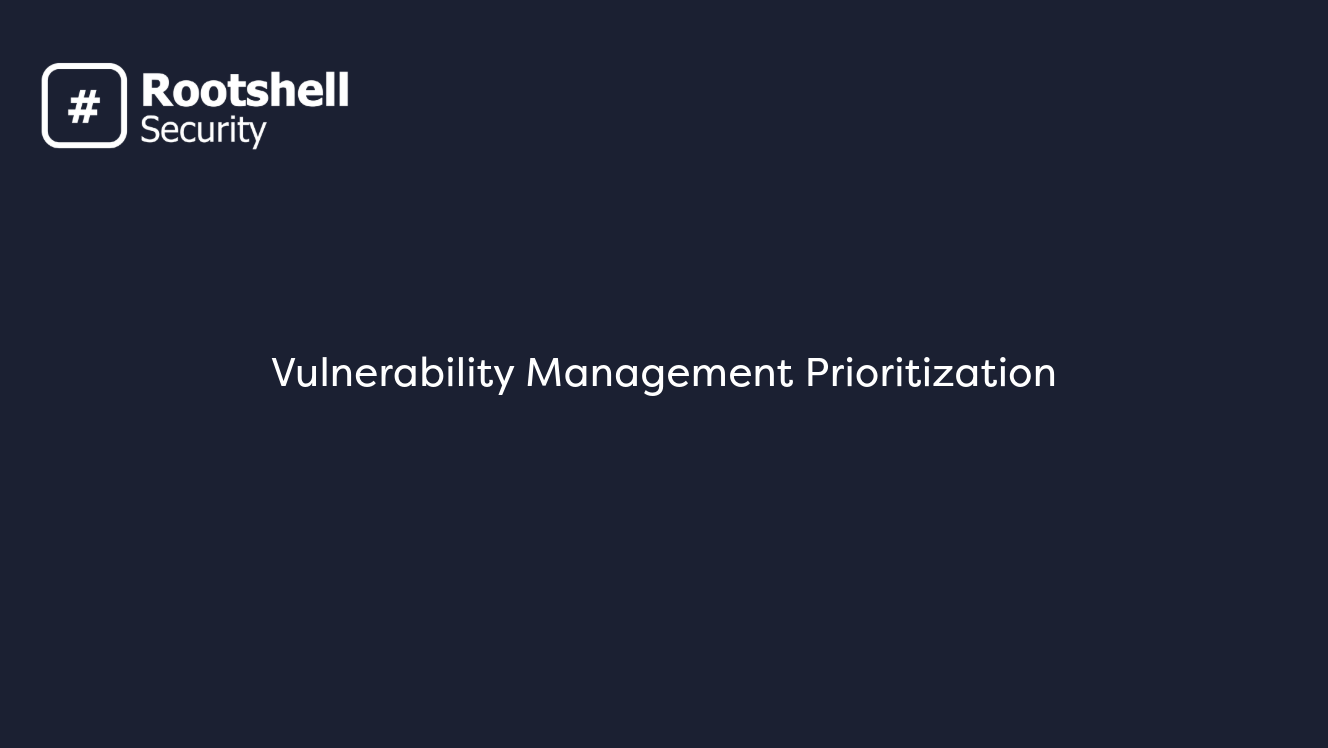Screen dimensions: 1328x748
Task: Click the "Rootshell" brand name text
Action: pos(245,91)
